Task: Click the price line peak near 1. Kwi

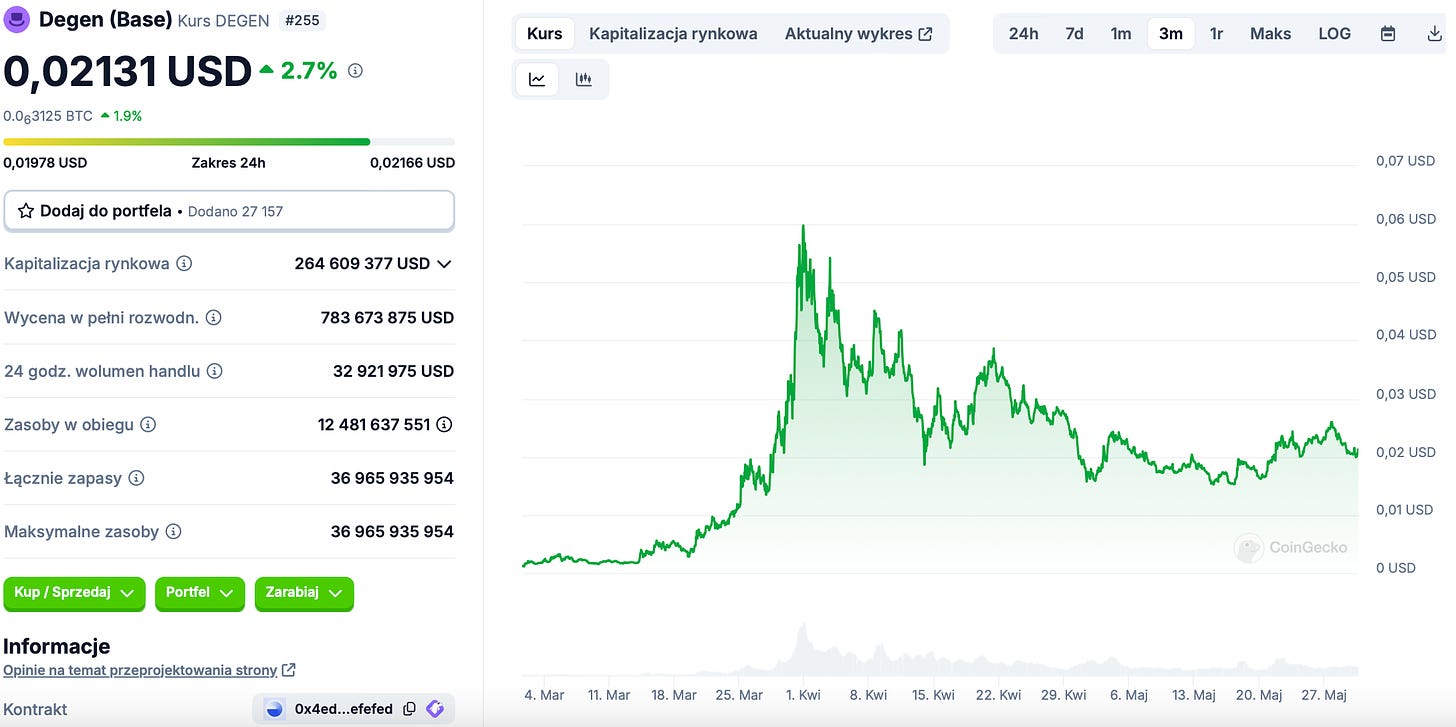Action: point(802,226)
